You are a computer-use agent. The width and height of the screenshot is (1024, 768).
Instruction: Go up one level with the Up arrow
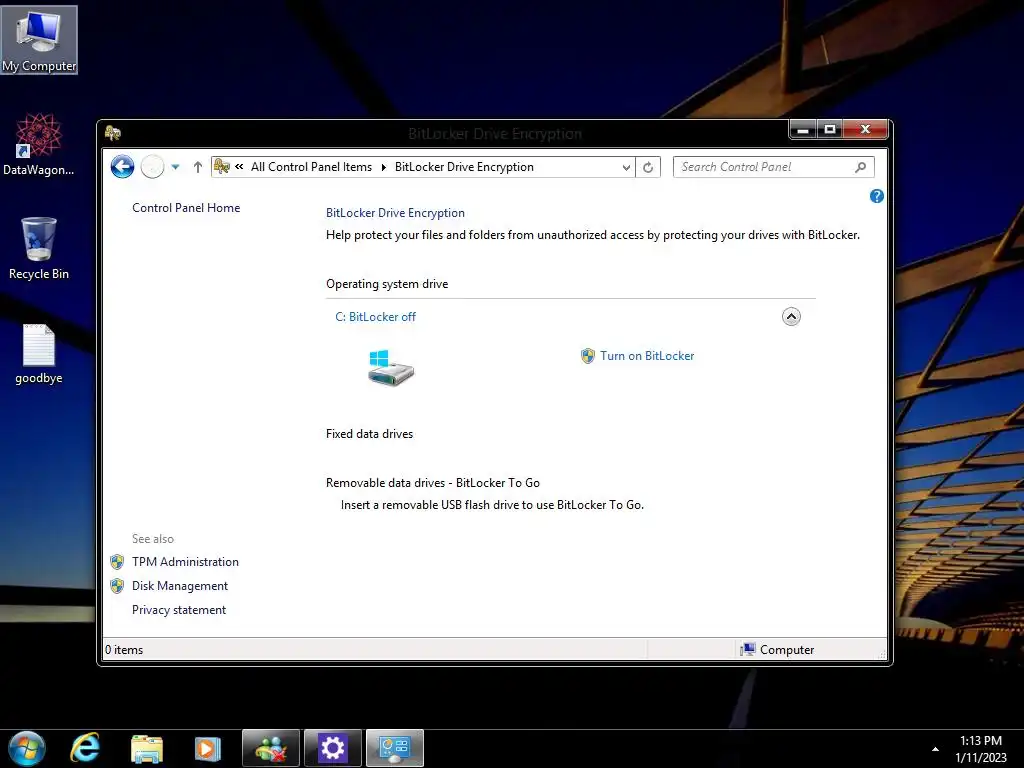[x=197, y=167]
